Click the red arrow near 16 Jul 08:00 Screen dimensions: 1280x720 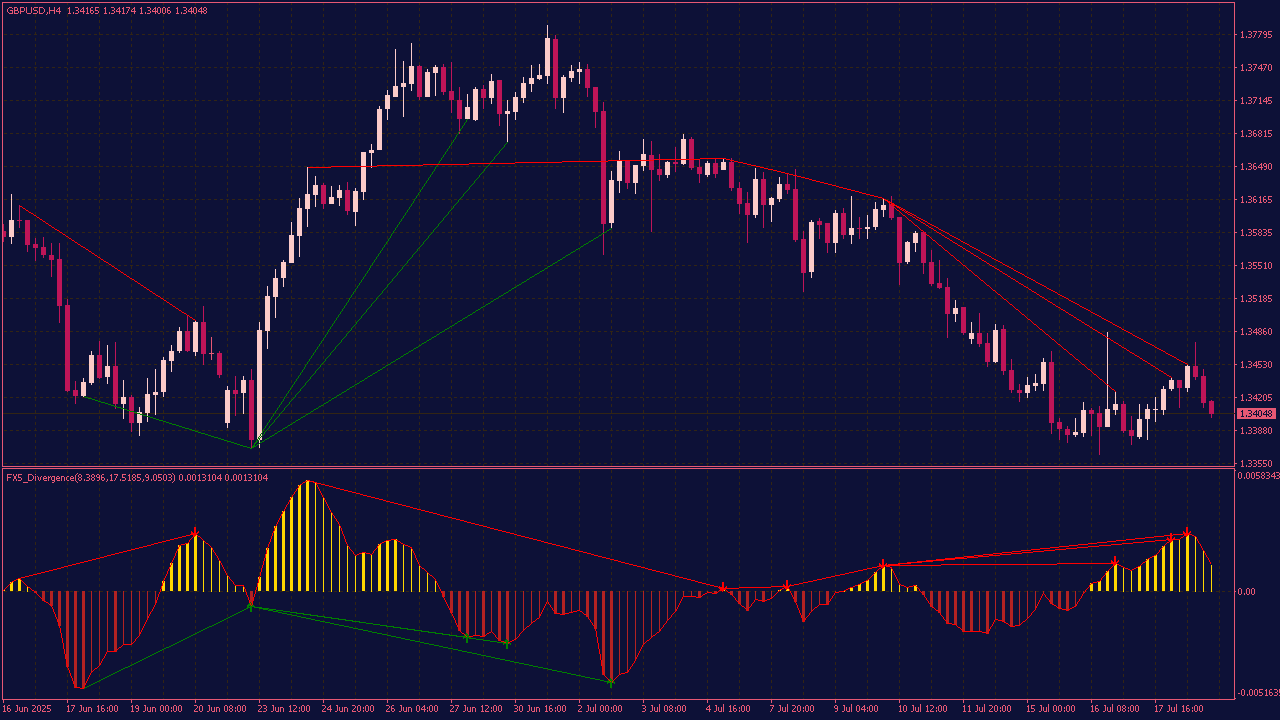1115,562
